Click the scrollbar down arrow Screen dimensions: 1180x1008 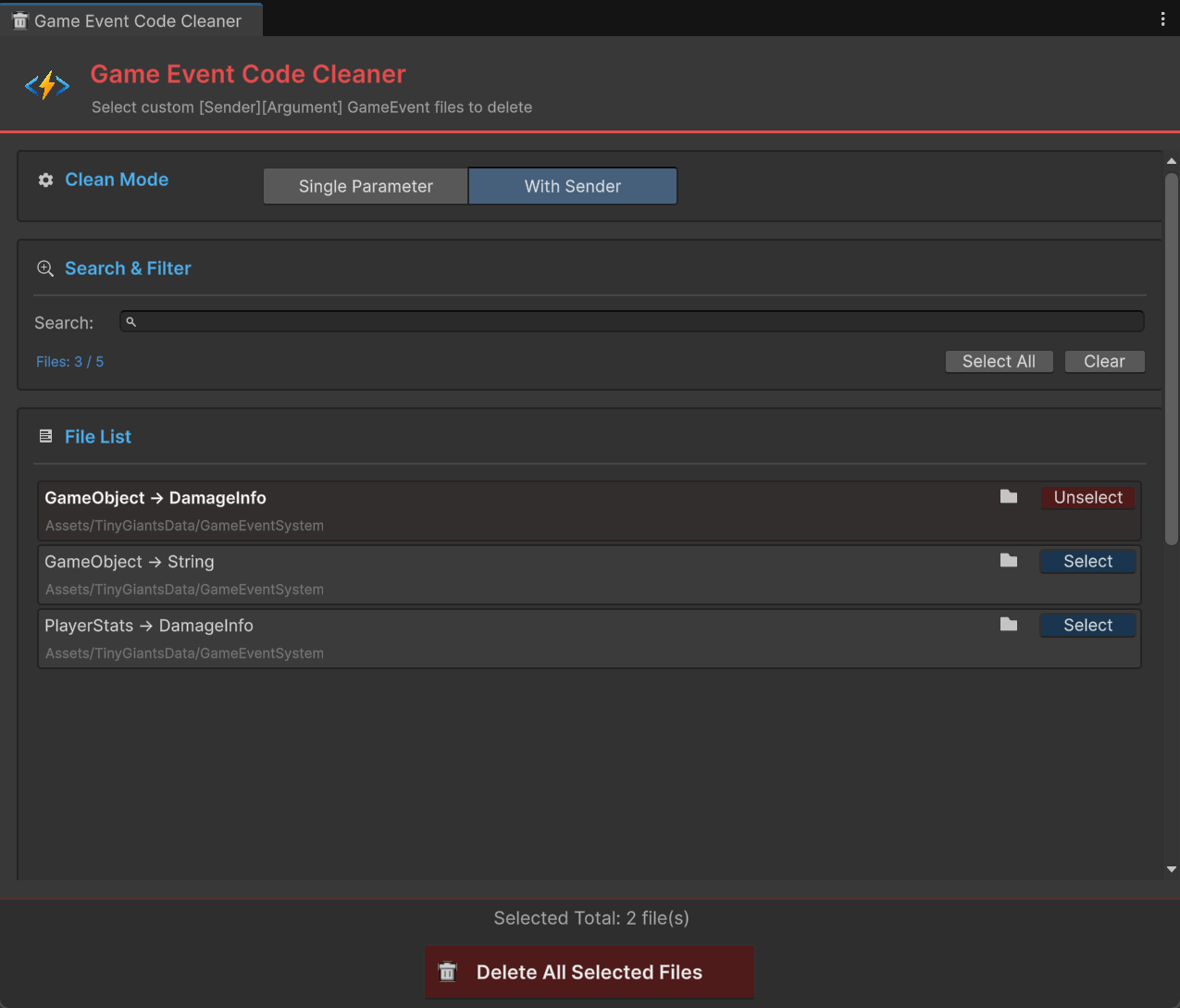click(x=1171, y=869)
